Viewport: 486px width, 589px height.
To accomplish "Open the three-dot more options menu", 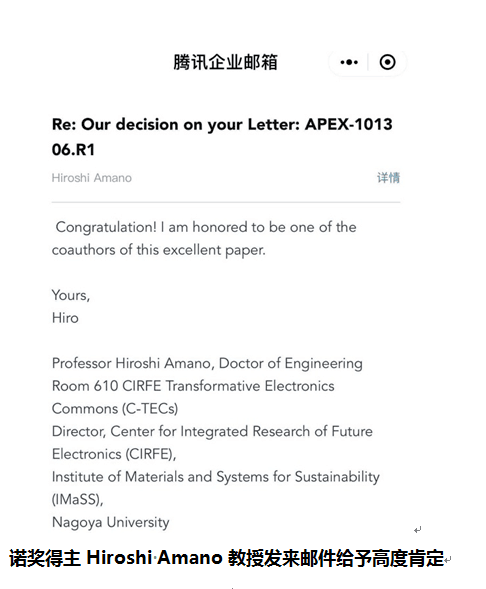I will 349,62.
